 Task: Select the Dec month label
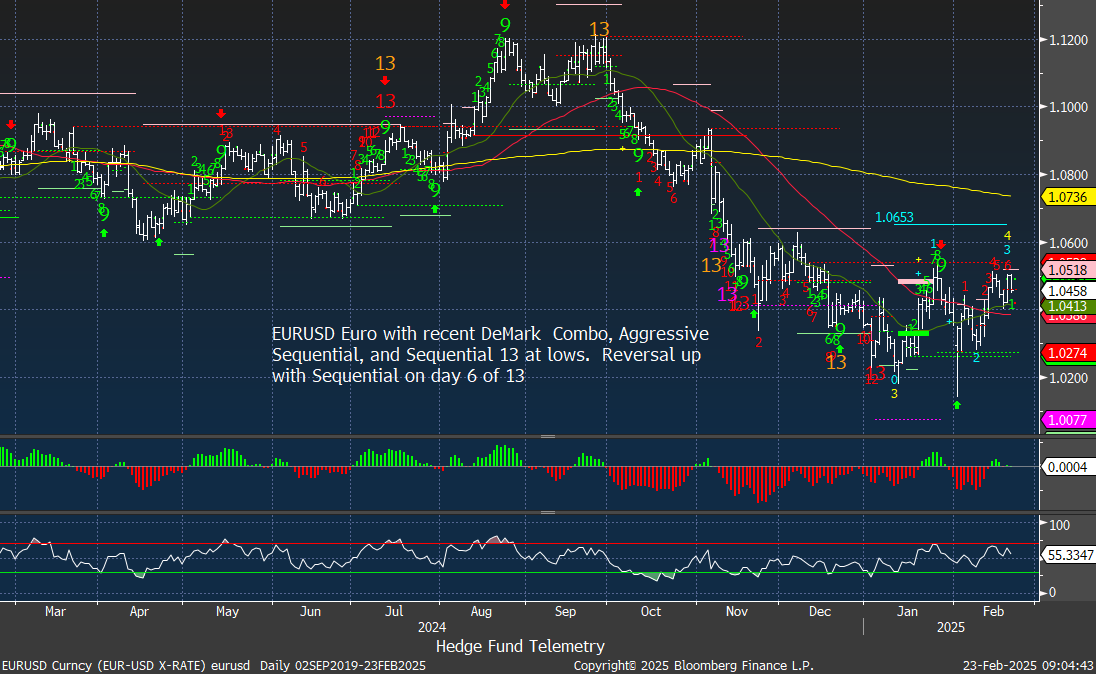[x=820, y=611]
